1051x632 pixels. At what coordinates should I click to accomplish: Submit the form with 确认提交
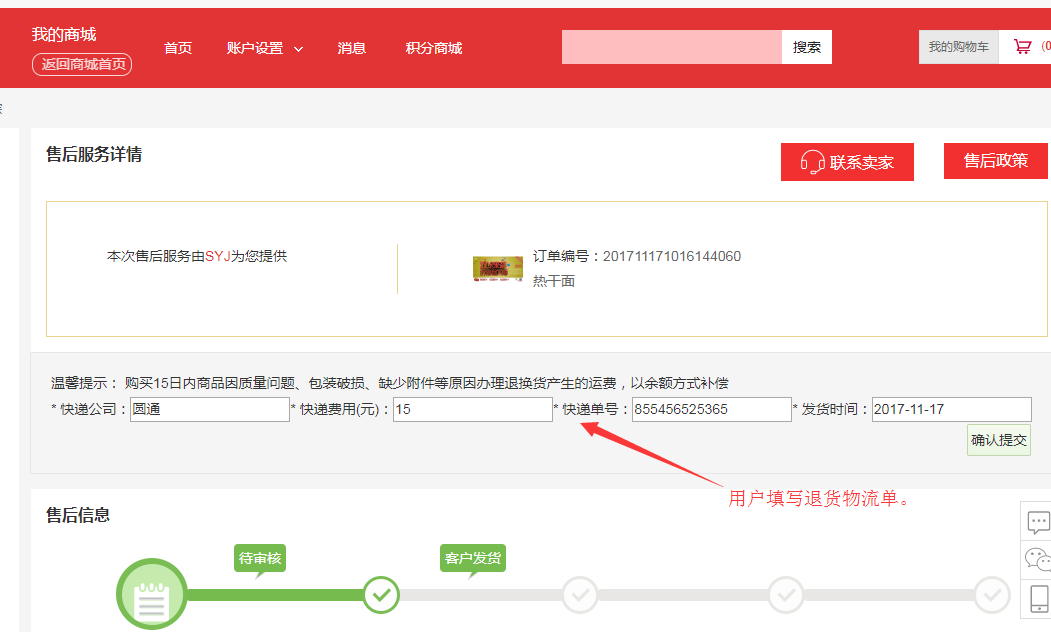998,440
